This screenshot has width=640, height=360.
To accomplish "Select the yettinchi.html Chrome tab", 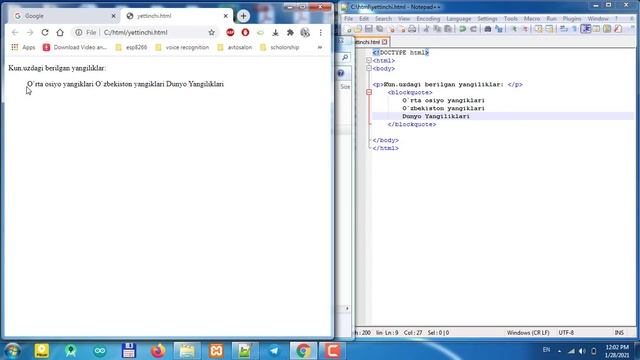I will click(178, 16).
